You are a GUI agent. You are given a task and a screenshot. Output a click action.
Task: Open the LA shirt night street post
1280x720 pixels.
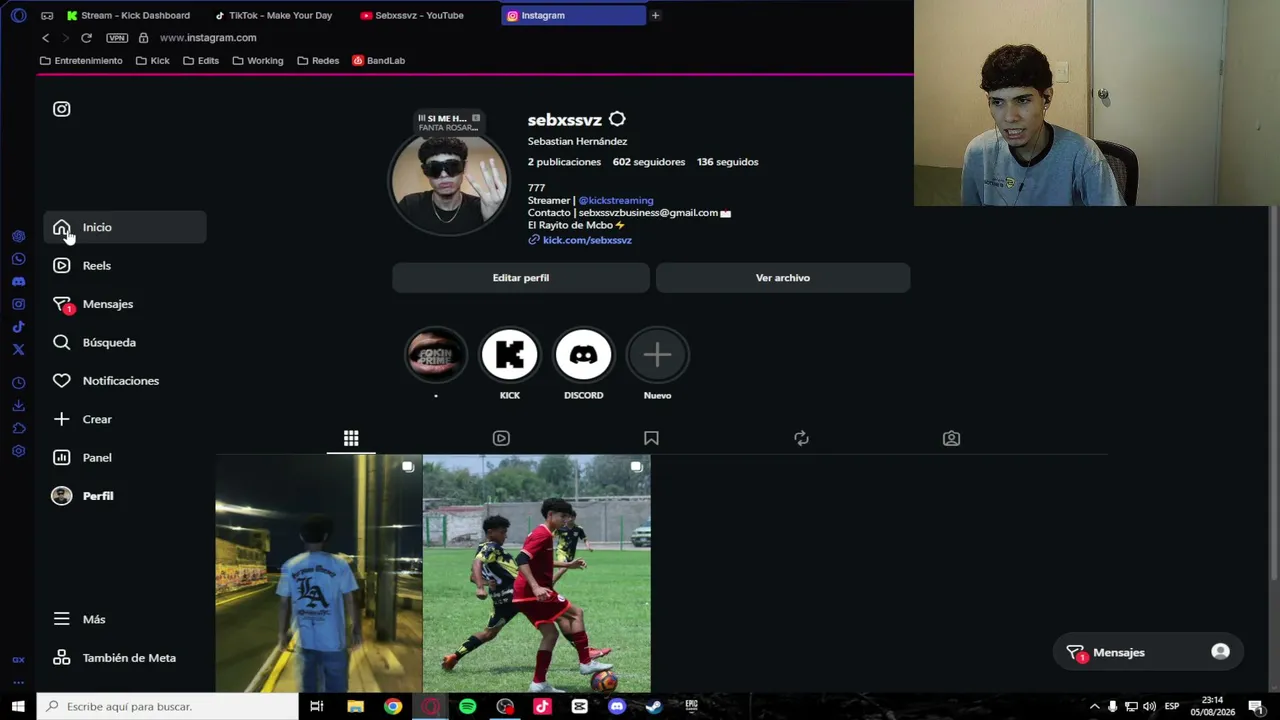319,574
